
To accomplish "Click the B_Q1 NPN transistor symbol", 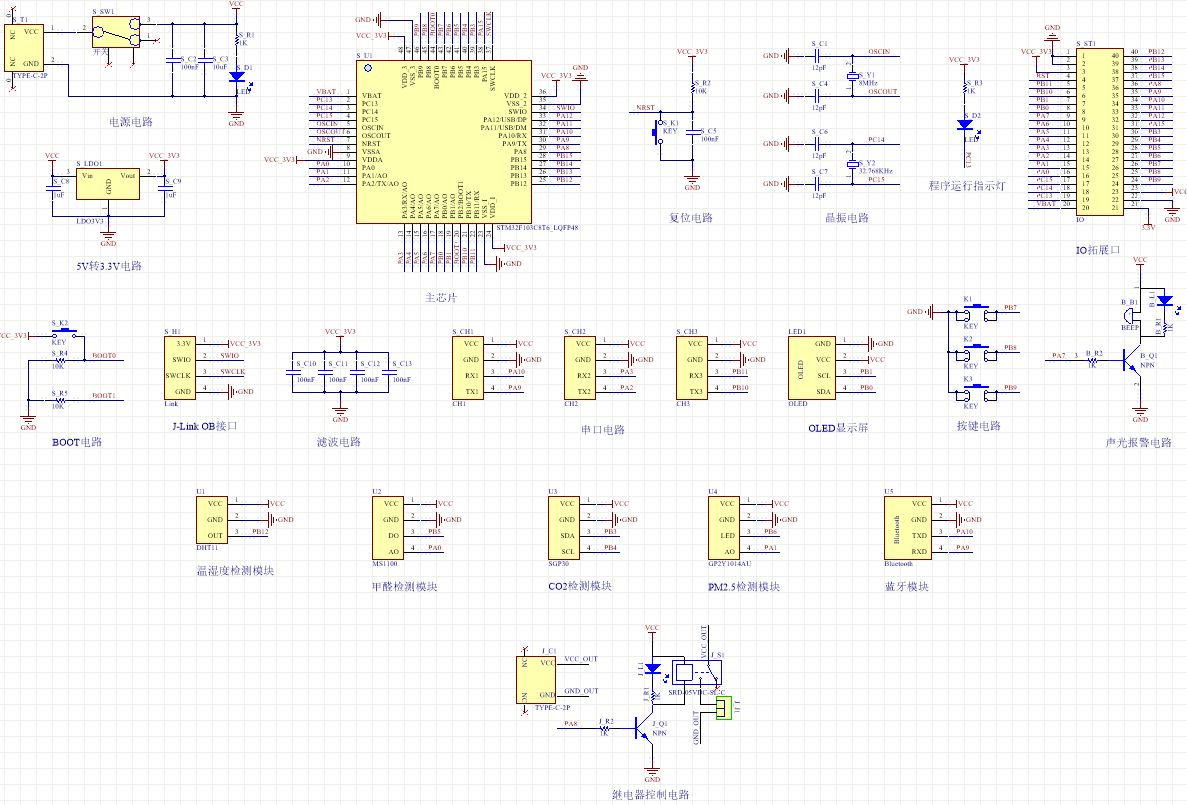I will tap(1132, 359).
